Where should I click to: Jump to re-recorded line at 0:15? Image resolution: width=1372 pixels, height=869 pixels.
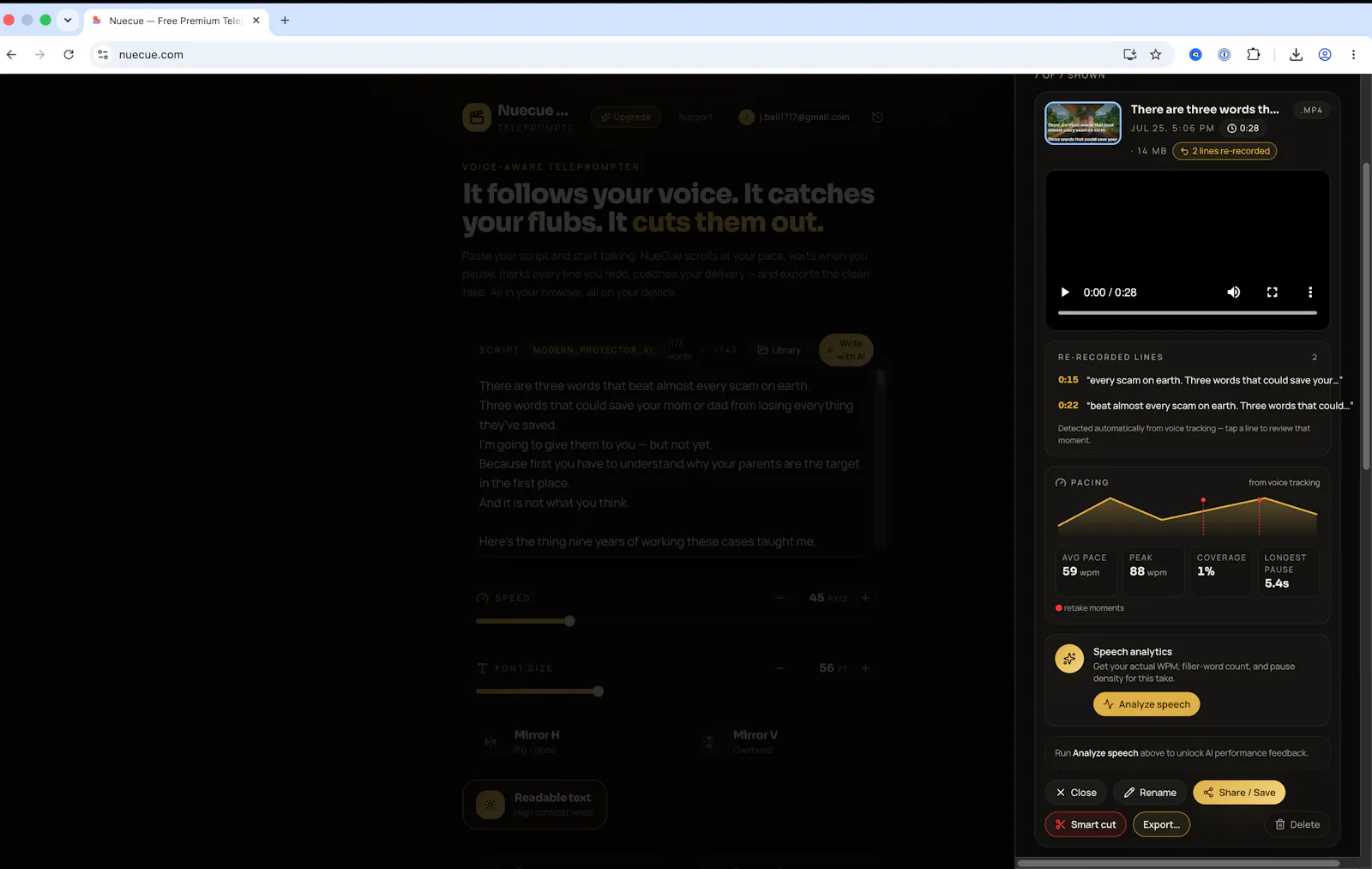(1200, 380)
